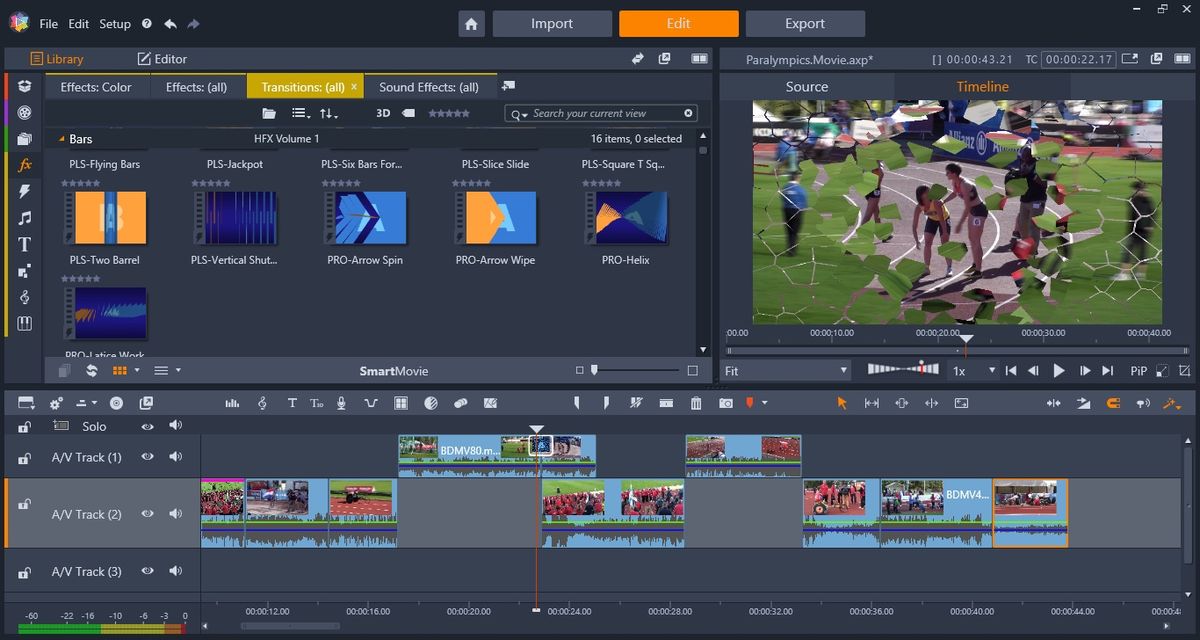
Task: Toggle visibility of A/V Track (1)
Action: point(147,456)
